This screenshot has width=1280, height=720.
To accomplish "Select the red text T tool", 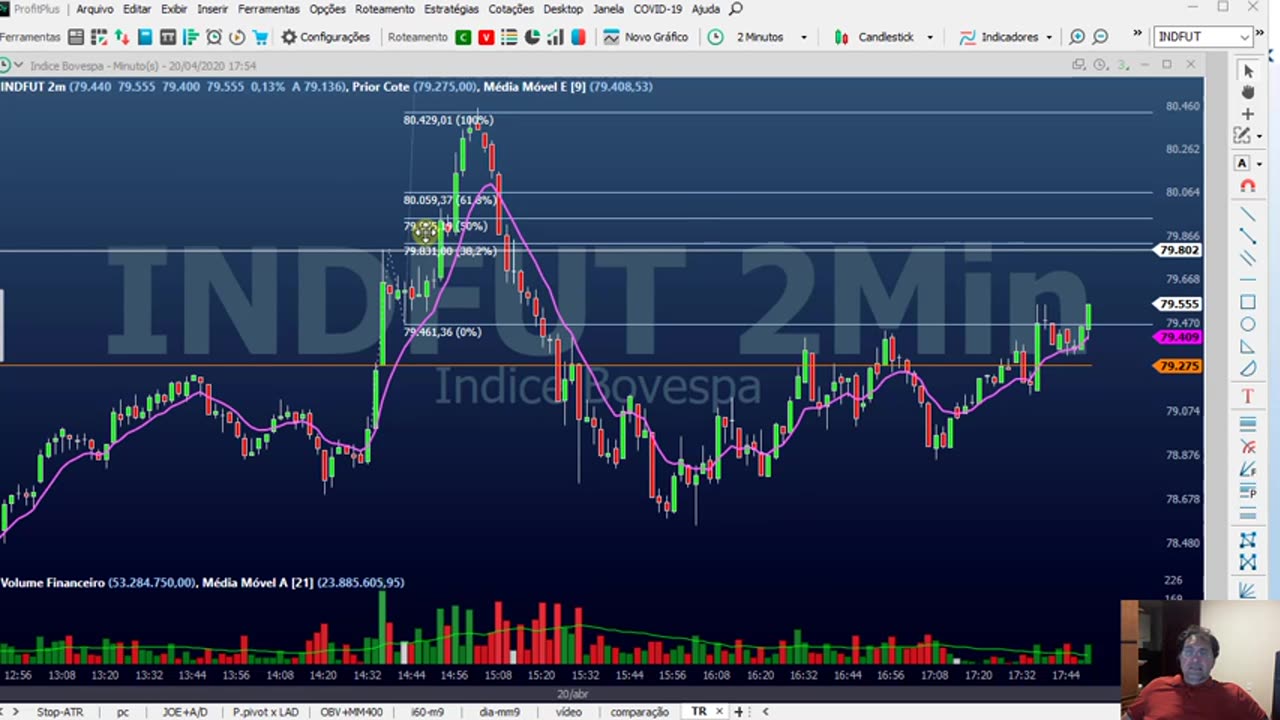I will click(1248, 397).
